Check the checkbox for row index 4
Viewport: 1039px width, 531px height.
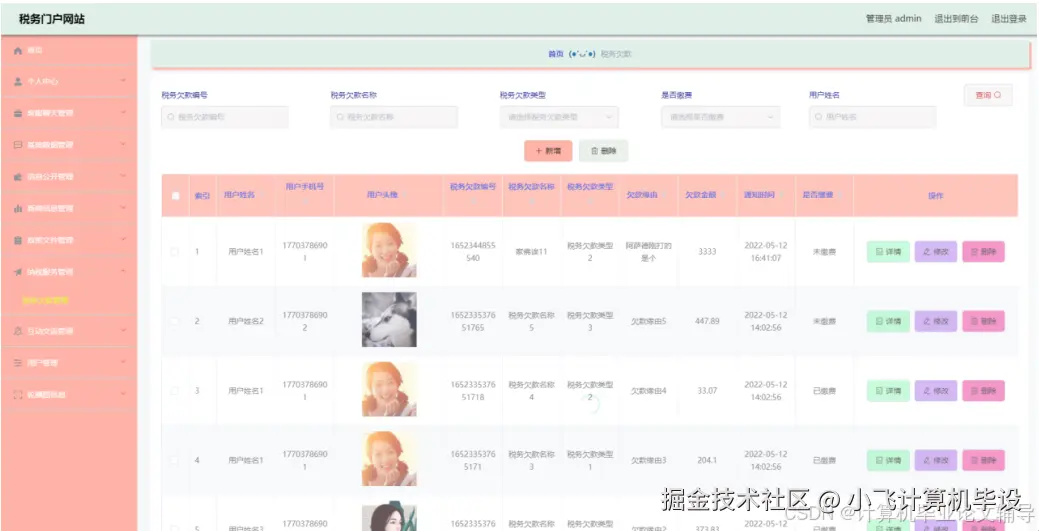[x=175, y=460]
